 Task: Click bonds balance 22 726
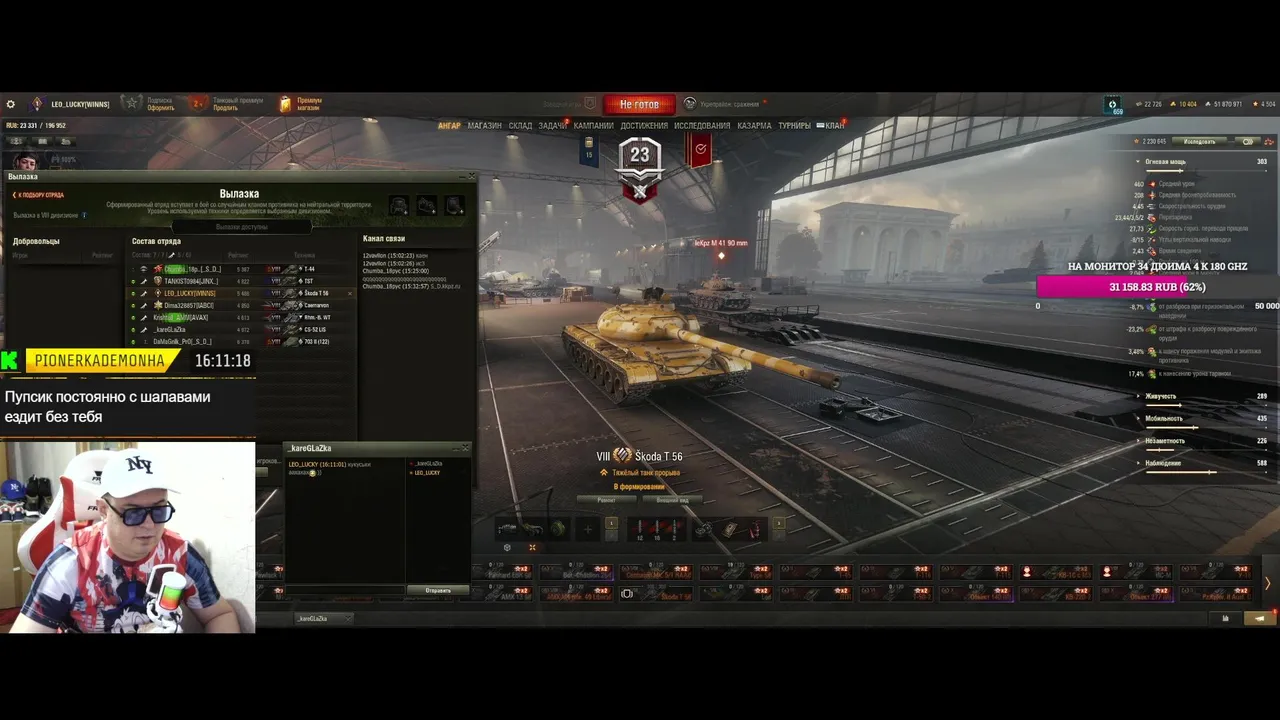1149,104
